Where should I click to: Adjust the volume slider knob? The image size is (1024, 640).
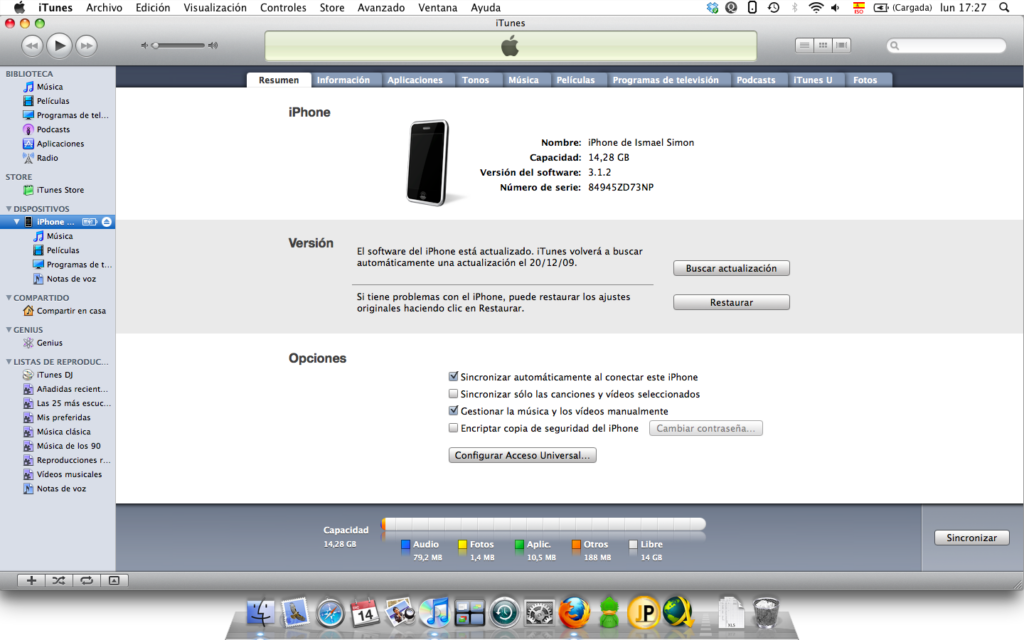point(155,45)
